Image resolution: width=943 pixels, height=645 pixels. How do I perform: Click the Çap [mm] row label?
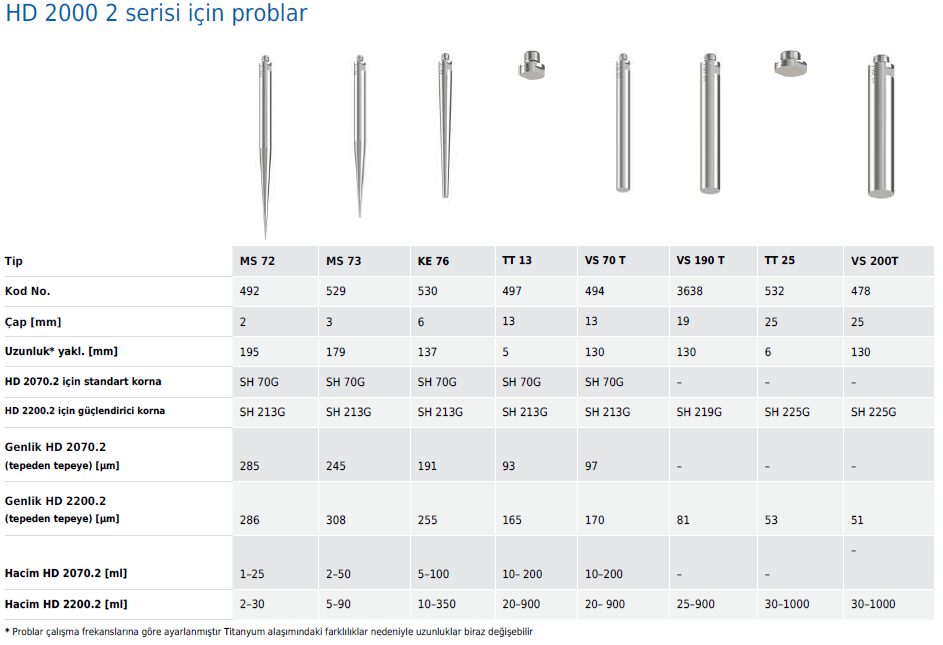(x=33, y=322)
